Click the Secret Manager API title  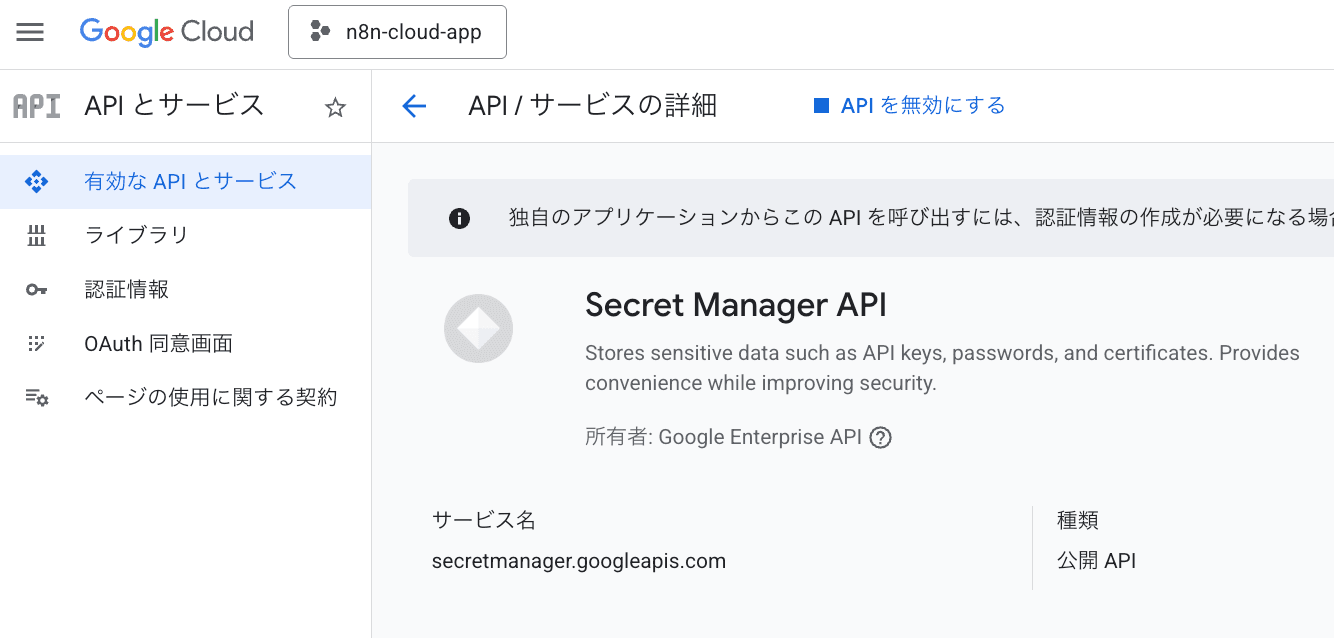point(735,305)
